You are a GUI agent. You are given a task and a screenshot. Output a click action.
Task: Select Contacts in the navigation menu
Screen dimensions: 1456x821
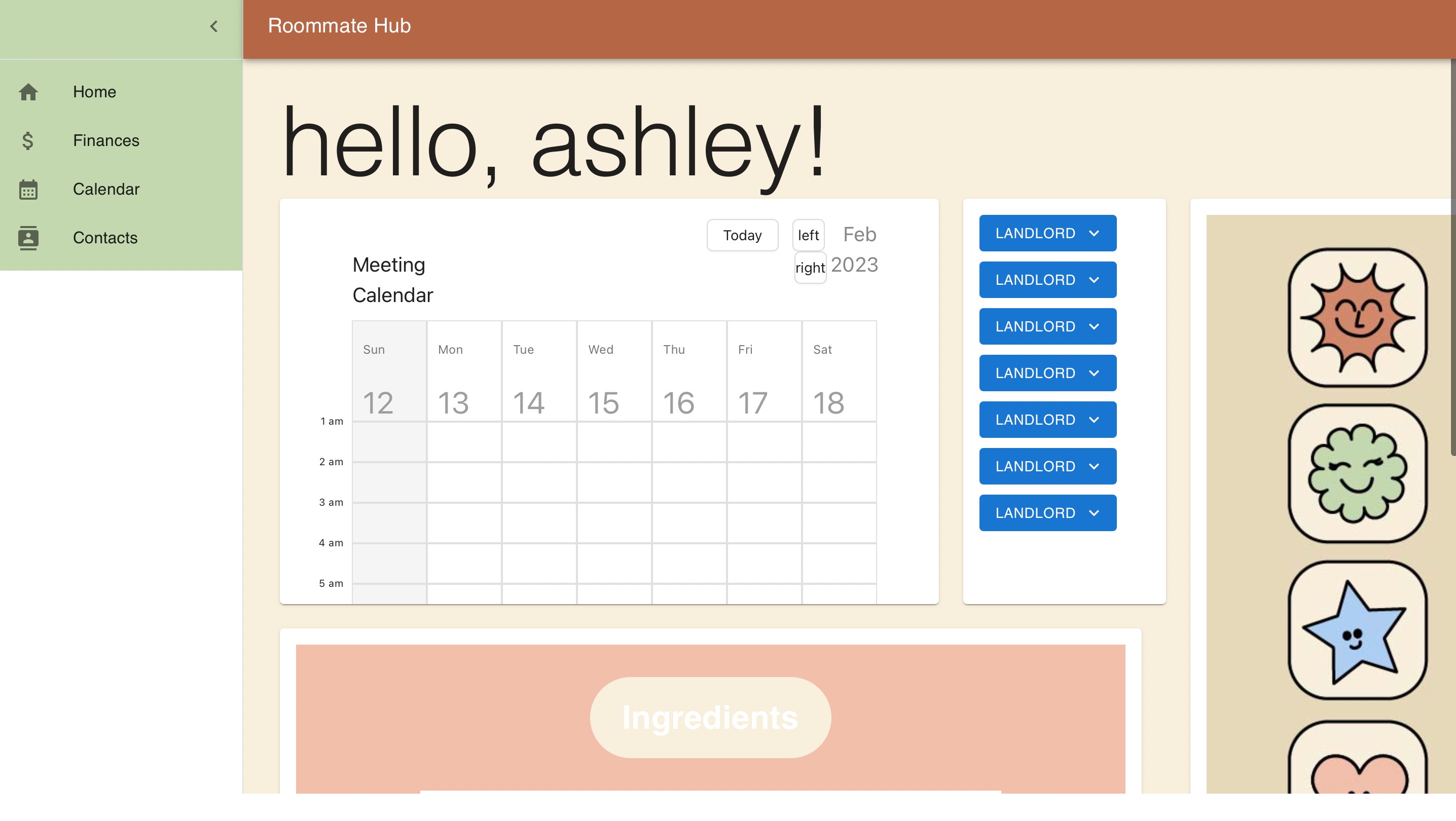pos(105,238)
